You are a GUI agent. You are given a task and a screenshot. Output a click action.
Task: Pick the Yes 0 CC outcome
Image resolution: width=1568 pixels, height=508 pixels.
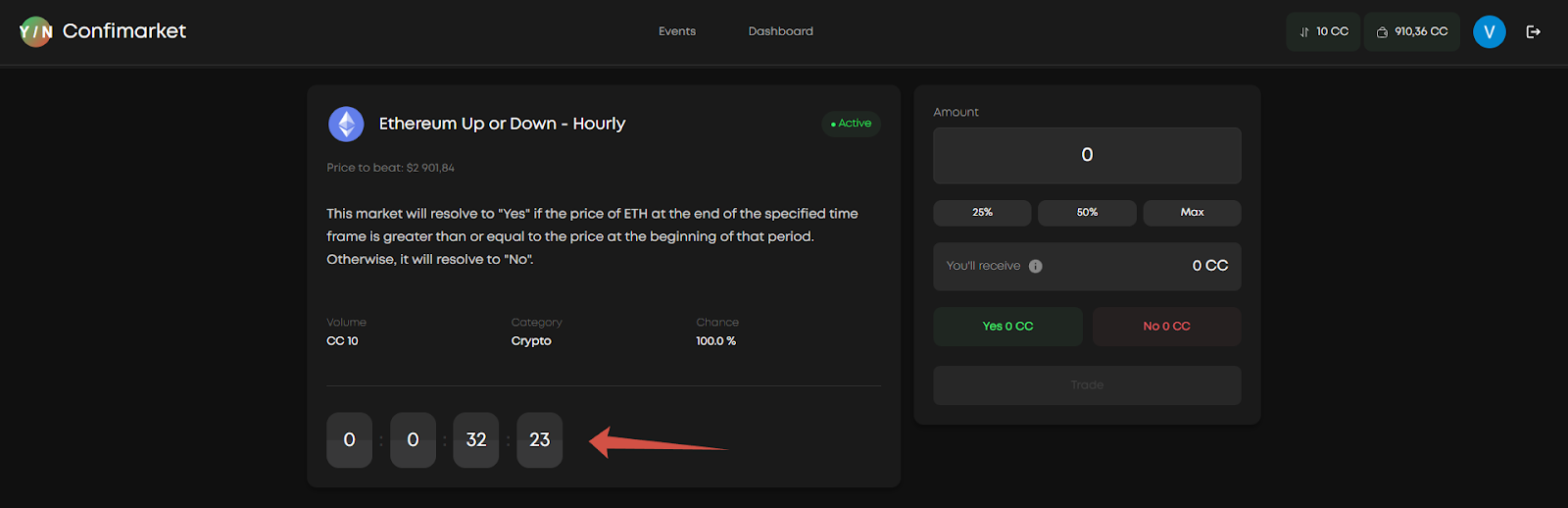(1007, 327)
